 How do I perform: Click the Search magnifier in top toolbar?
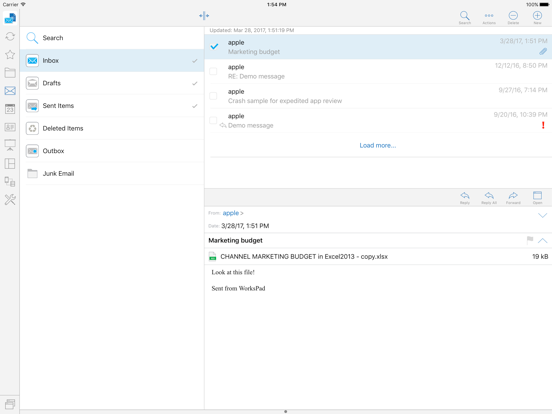coord(465,18)
